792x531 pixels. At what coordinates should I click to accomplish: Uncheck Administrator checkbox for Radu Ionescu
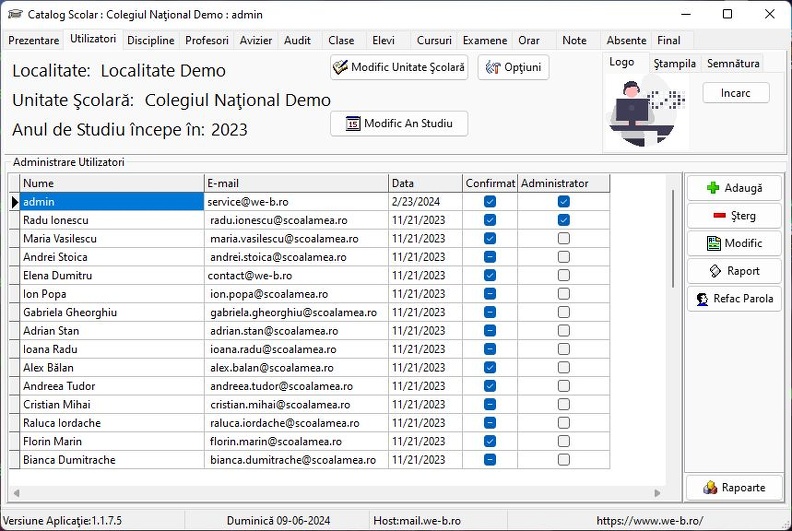(564, 220)
